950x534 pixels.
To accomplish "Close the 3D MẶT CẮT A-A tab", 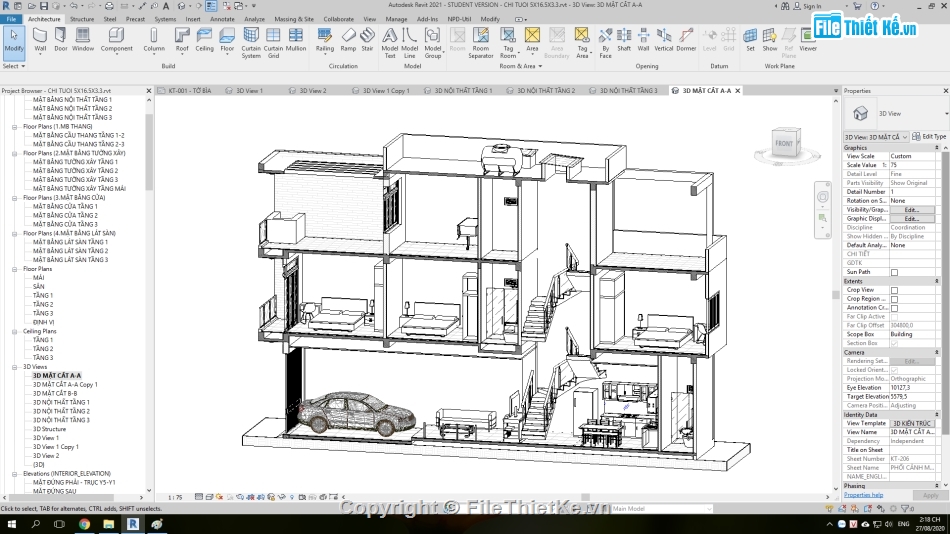I will pos(737,90).
